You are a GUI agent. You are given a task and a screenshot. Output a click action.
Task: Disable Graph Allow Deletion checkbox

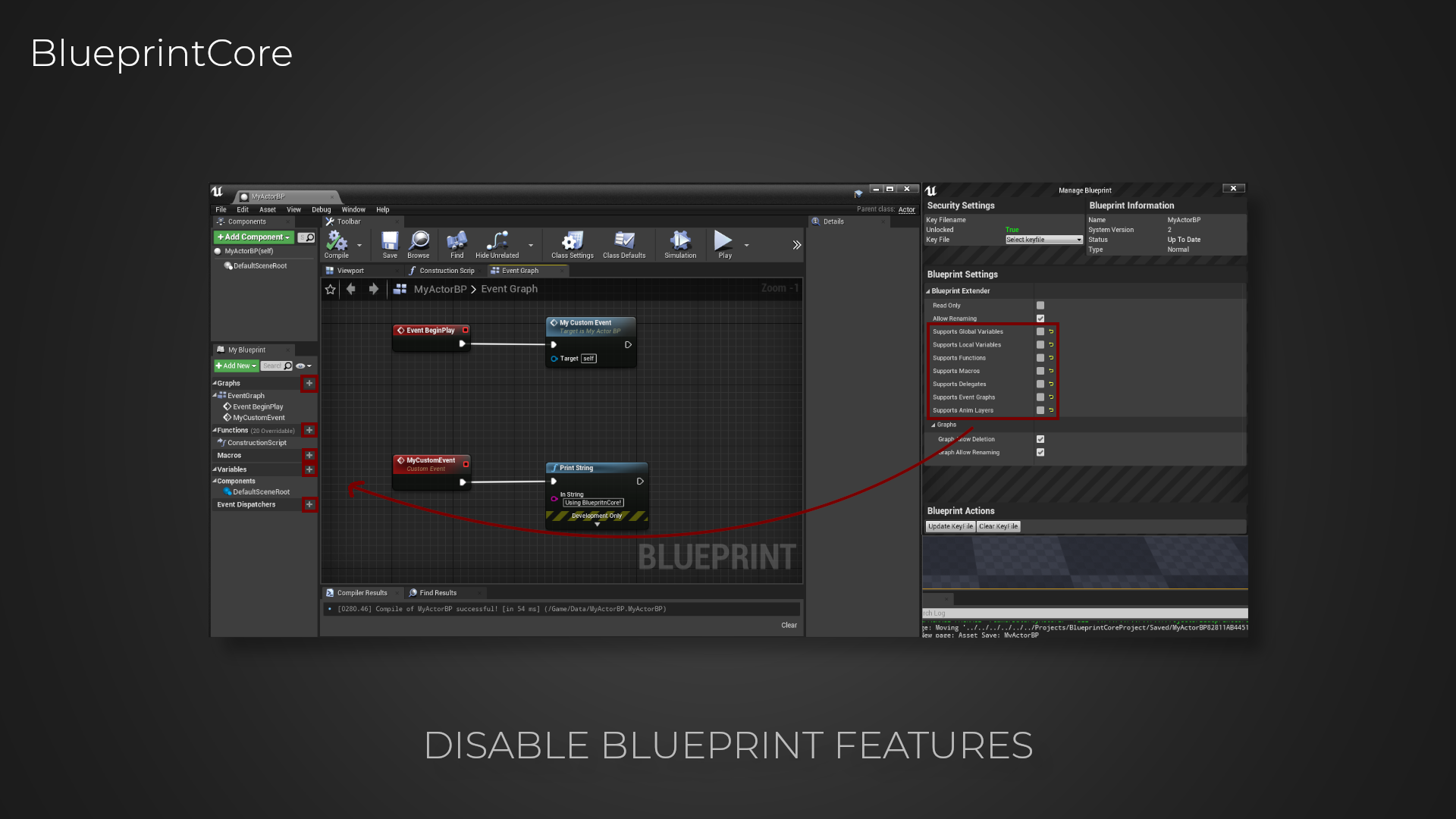(x=1040, y=438)
